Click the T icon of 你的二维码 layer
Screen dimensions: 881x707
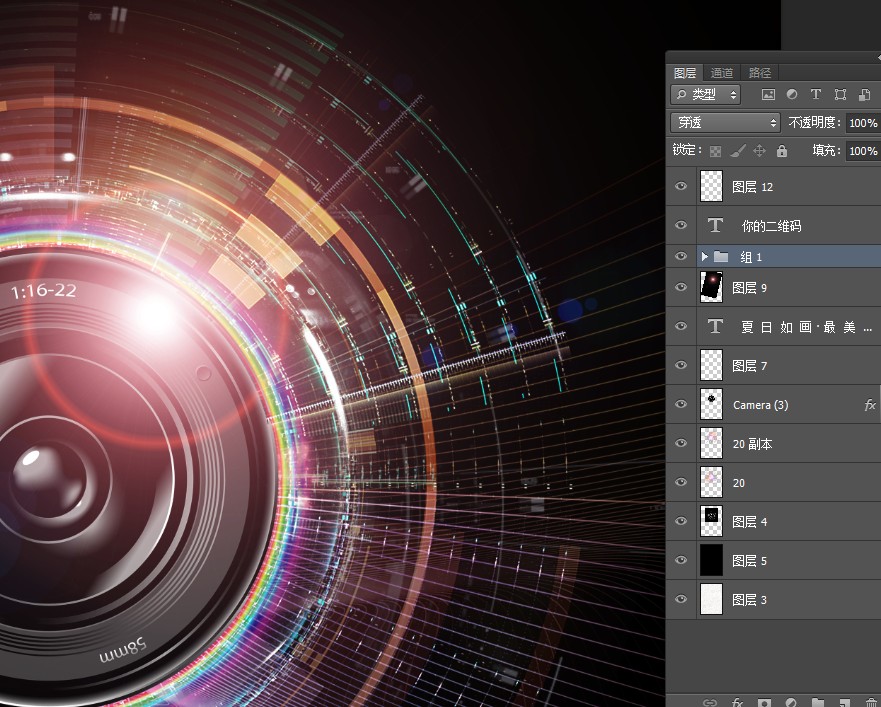[x=715, y=225]
